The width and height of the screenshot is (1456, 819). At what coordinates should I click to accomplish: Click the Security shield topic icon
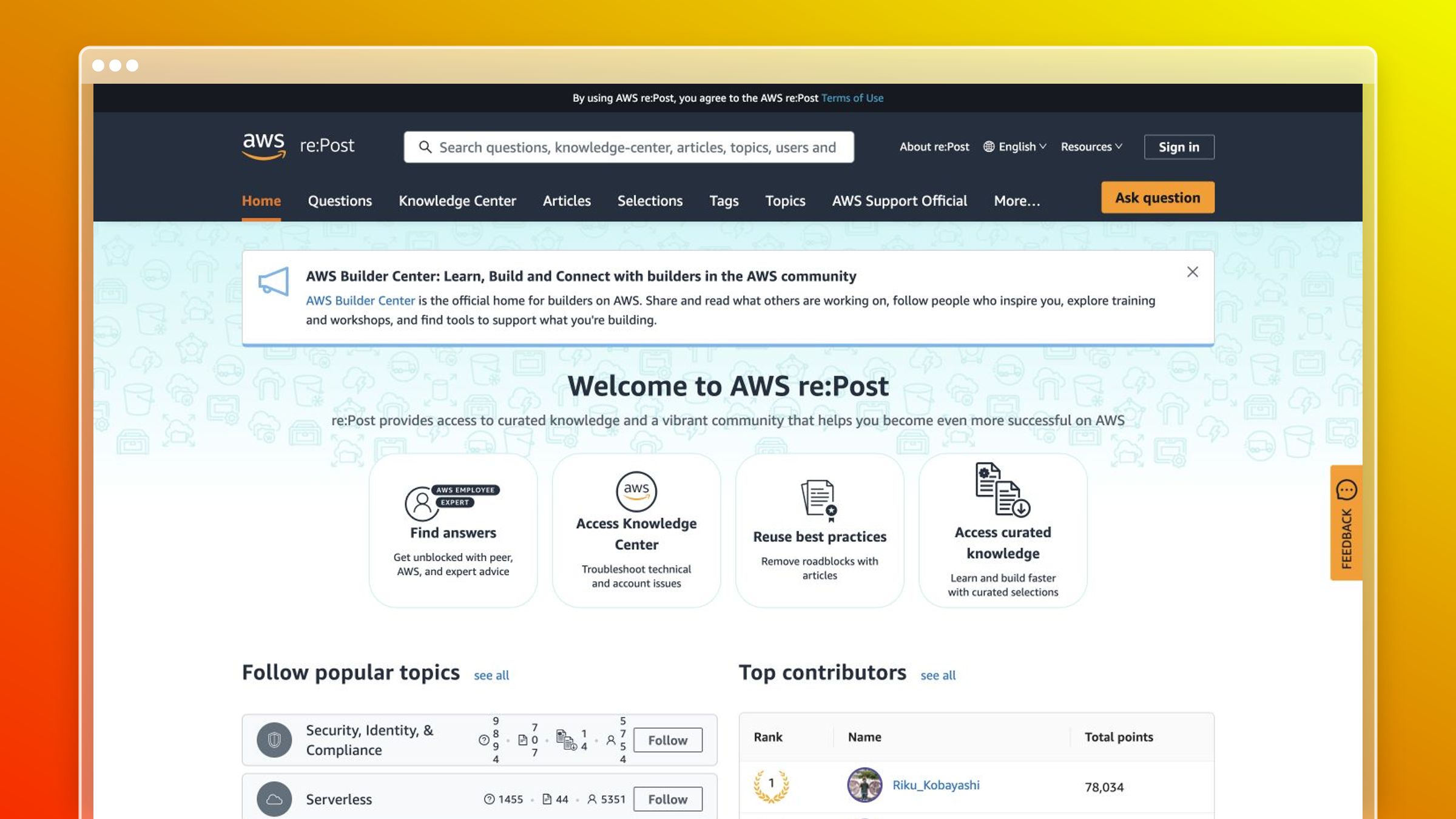tap(274, 740)
